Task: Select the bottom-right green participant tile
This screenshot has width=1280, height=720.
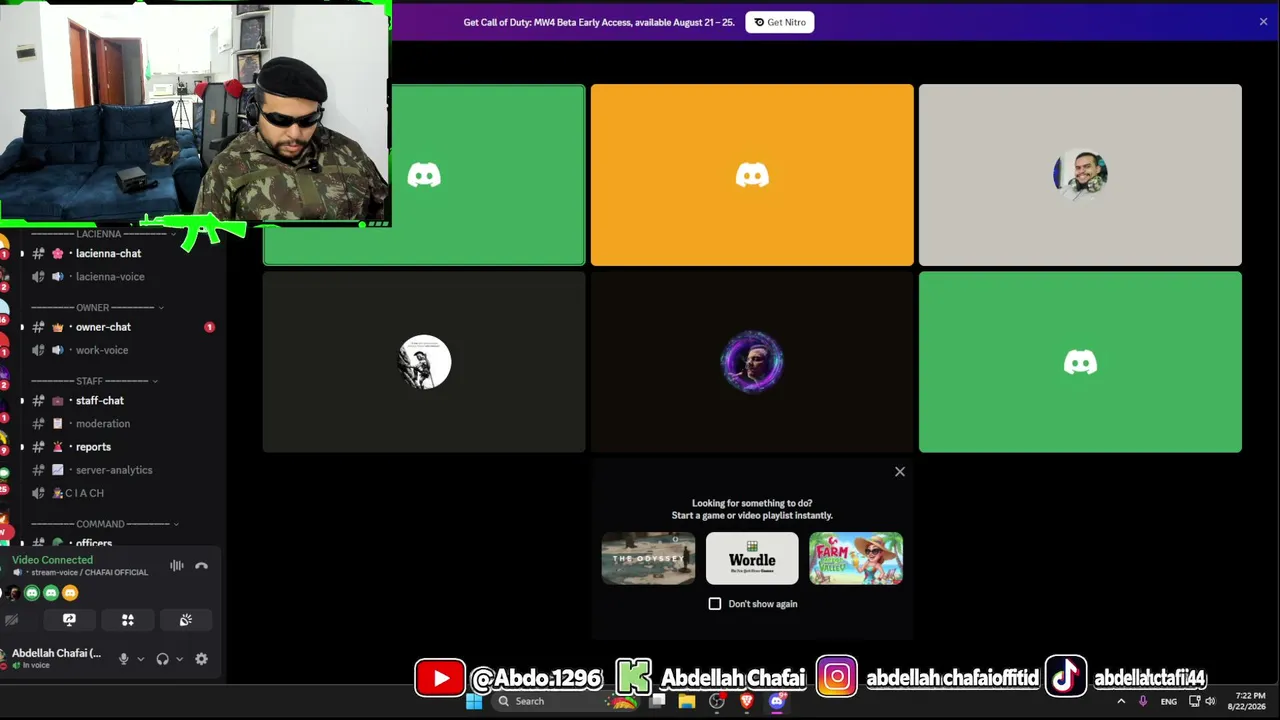Action: point(1080,362)
